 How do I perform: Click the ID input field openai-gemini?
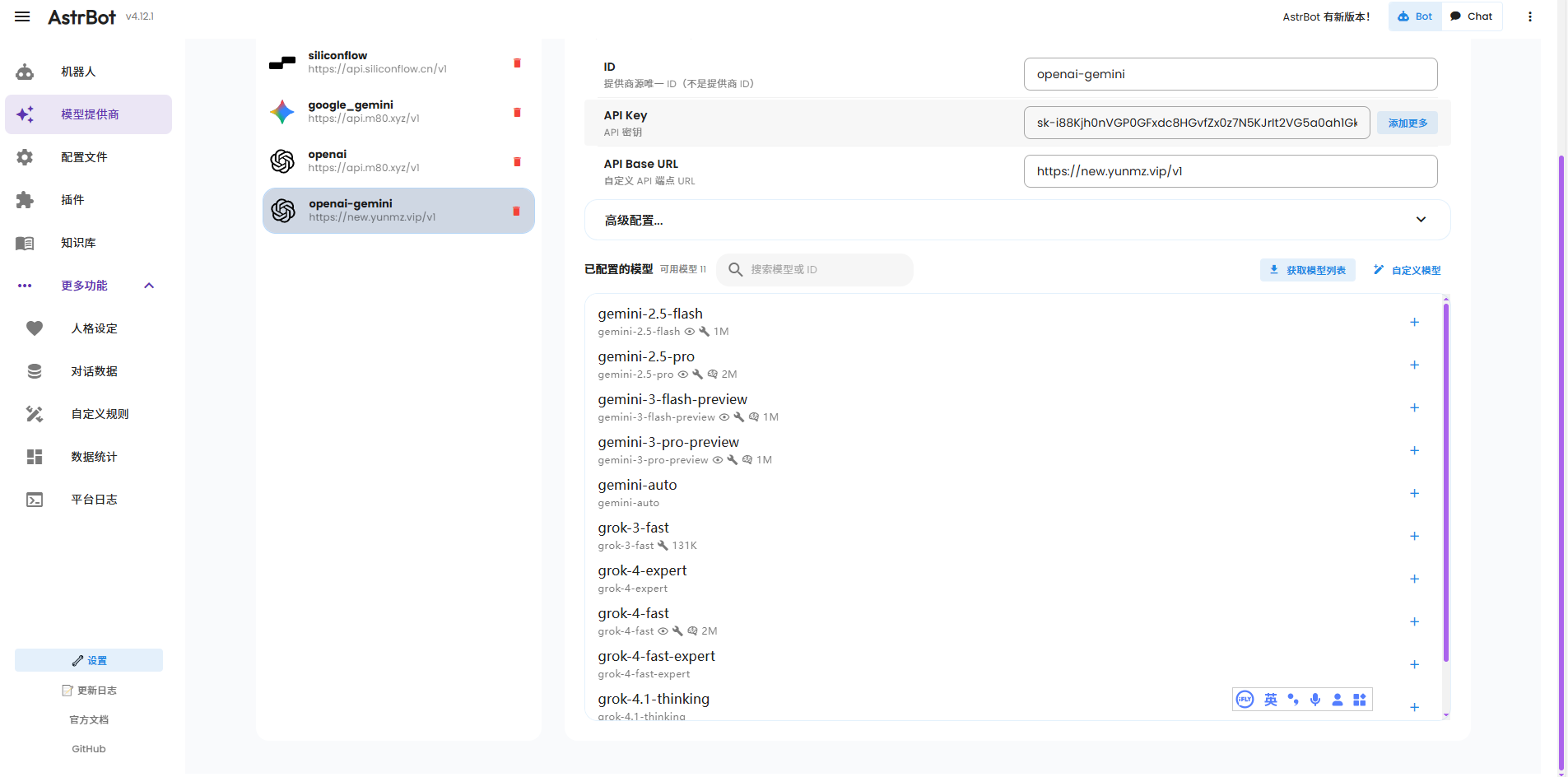[x=1230, y=74]
